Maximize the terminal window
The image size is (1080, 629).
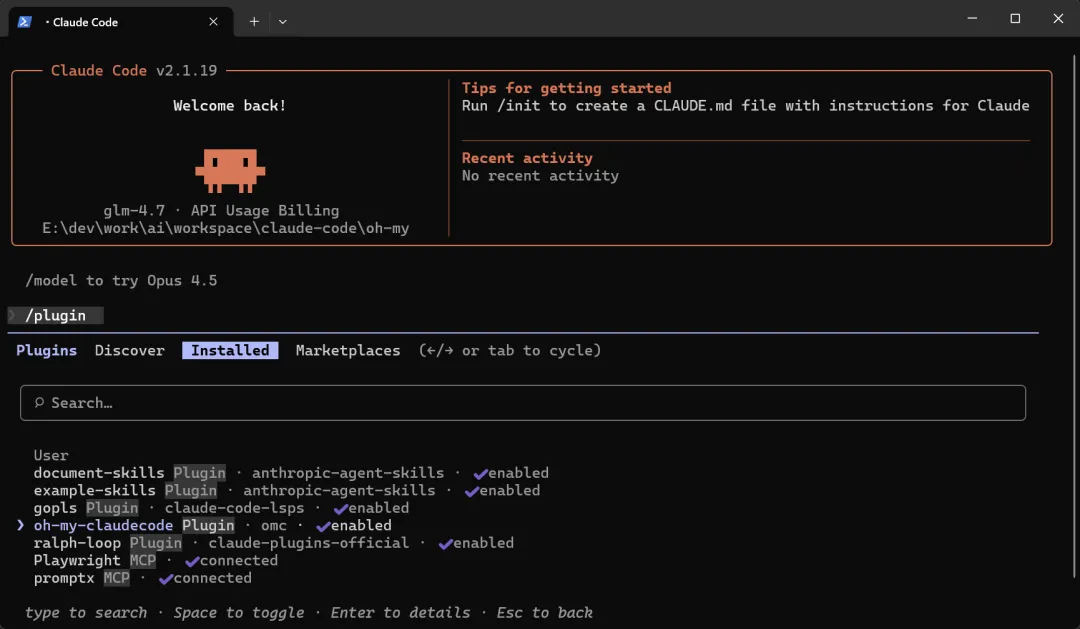(1015, 19)
